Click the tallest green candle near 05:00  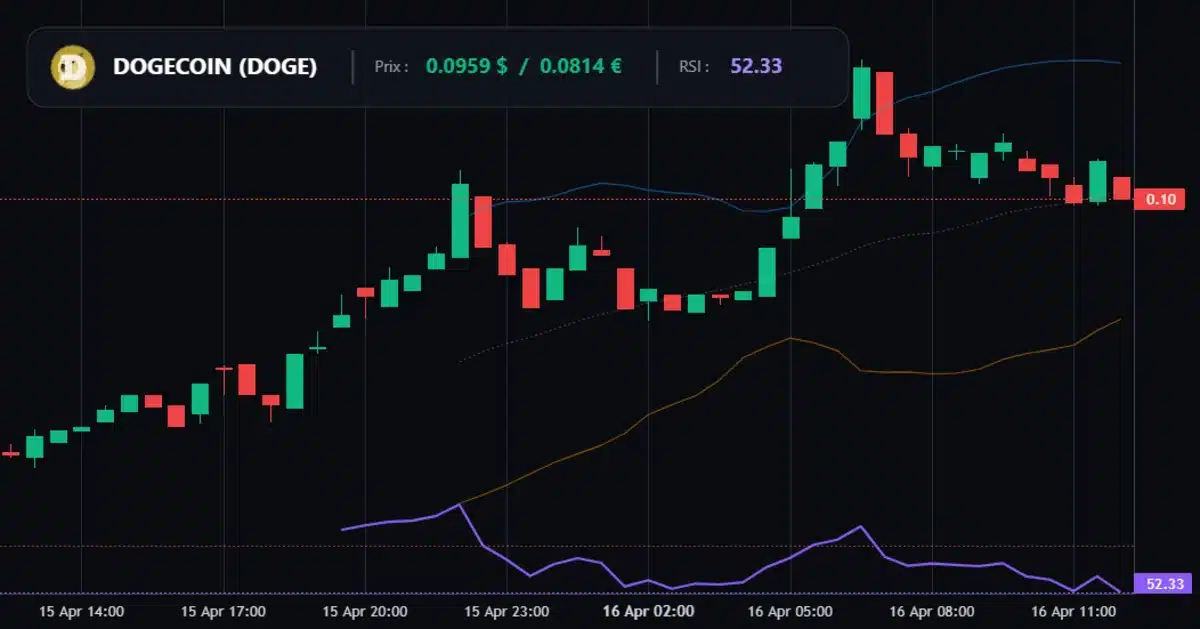click(x=861, y=95)
